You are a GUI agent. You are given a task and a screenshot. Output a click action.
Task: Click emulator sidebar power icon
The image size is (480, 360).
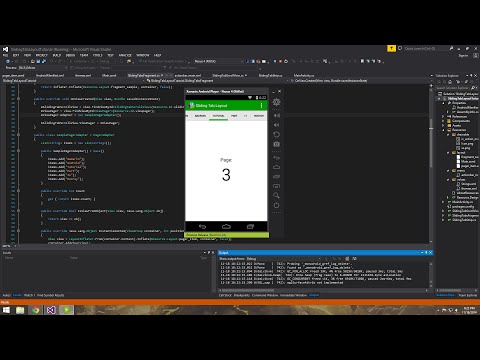pos(276,205)
